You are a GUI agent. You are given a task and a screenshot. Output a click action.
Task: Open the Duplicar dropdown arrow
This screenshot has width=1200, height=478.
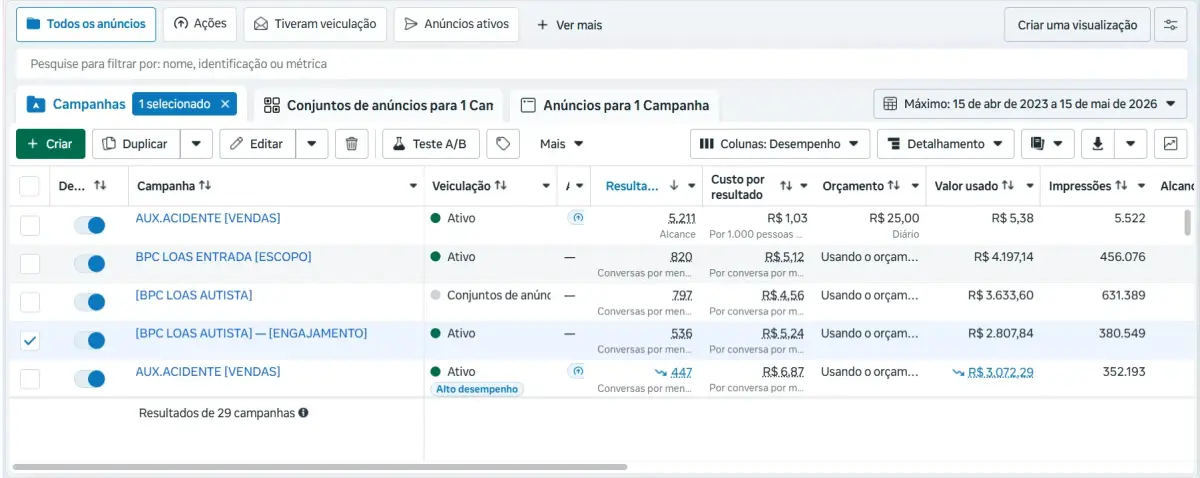195,144
